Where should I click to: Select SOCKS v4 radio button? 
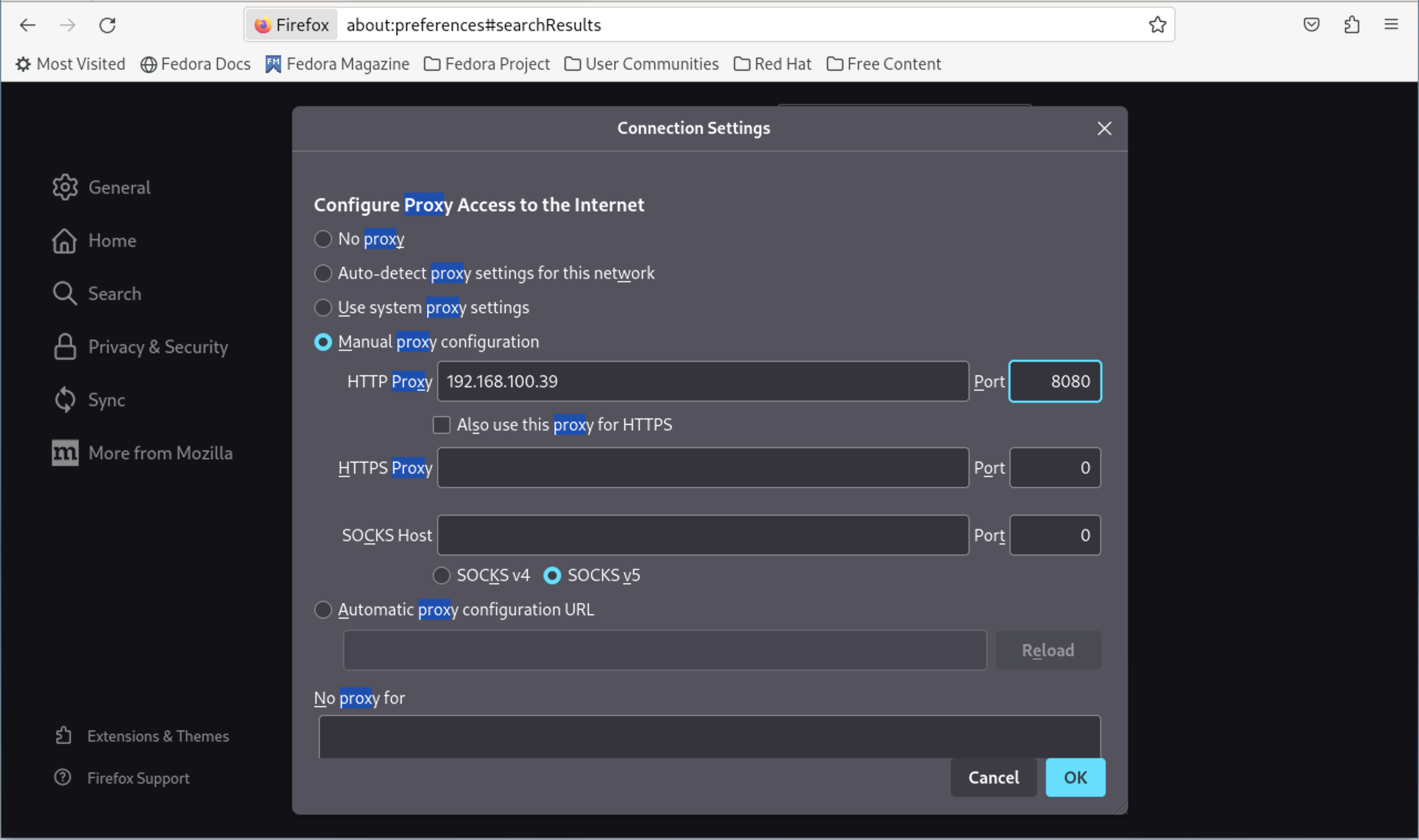click(x=442, y=575)
